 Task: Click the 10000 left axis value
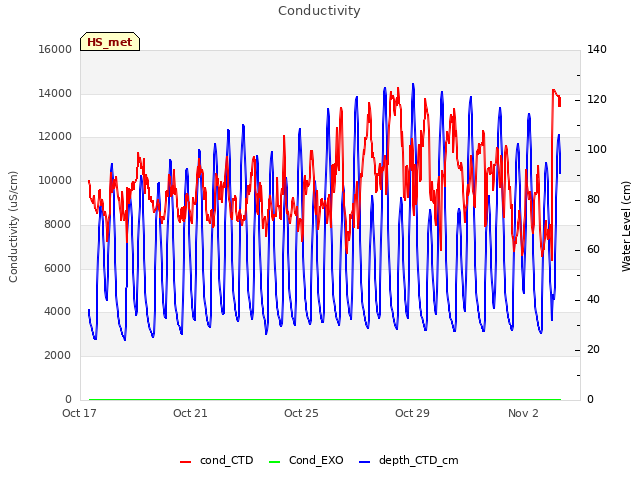[55, 180]
